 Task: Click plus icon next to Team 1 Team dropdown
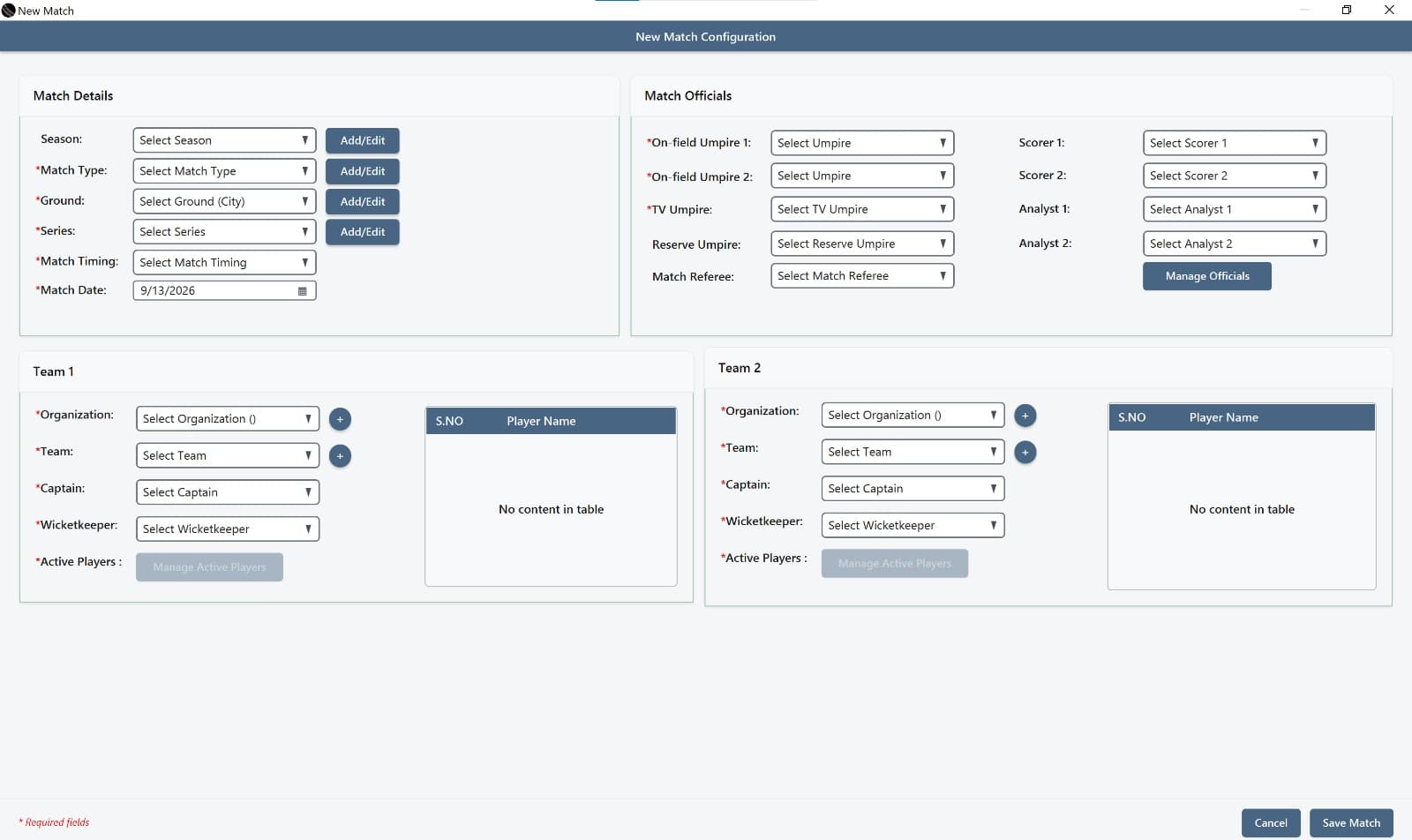[340, 456]
